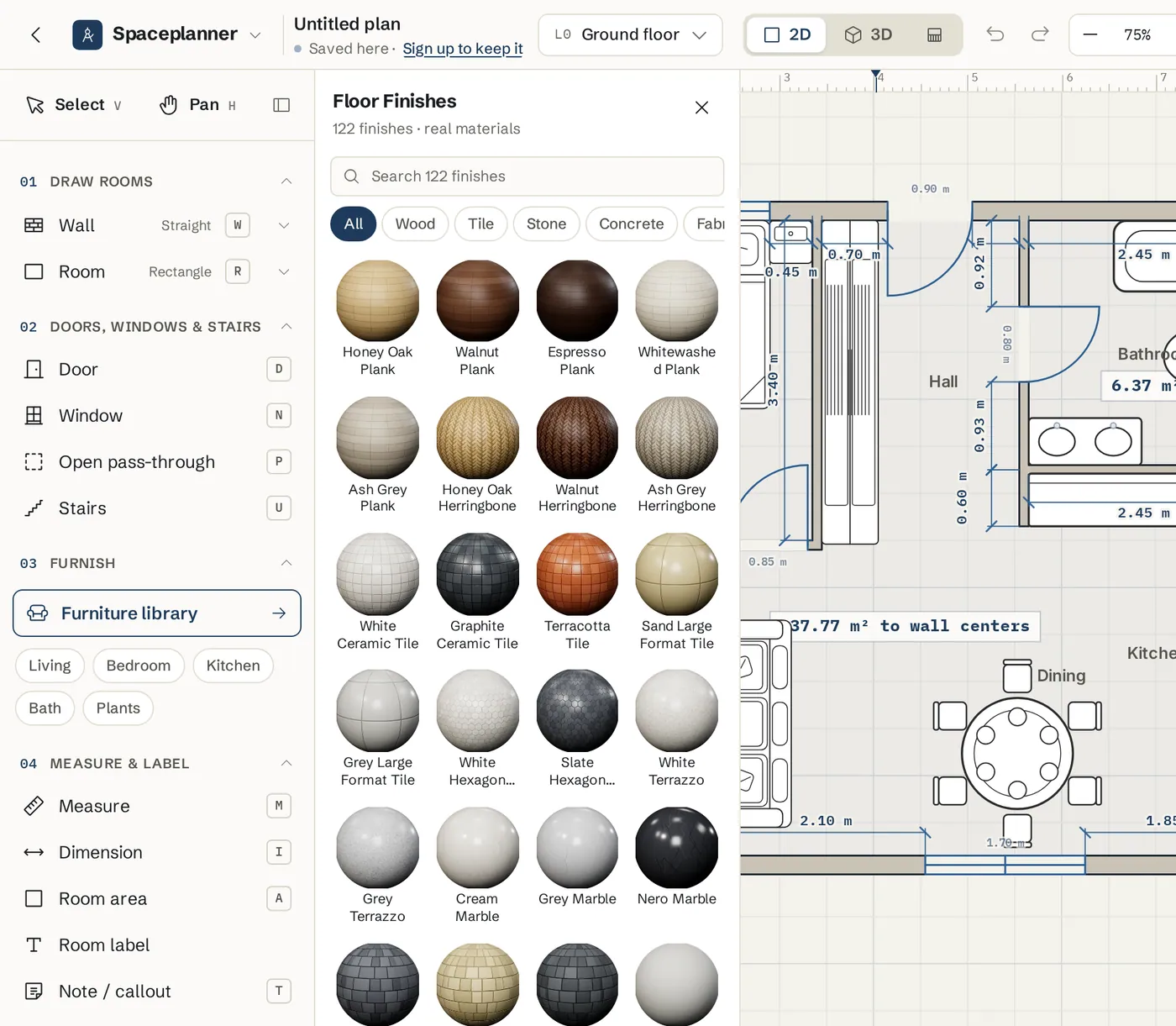This screenshot has height=1026, width=1176.
Task: Expand Wall Straight type options chevron
Action: 284,225
